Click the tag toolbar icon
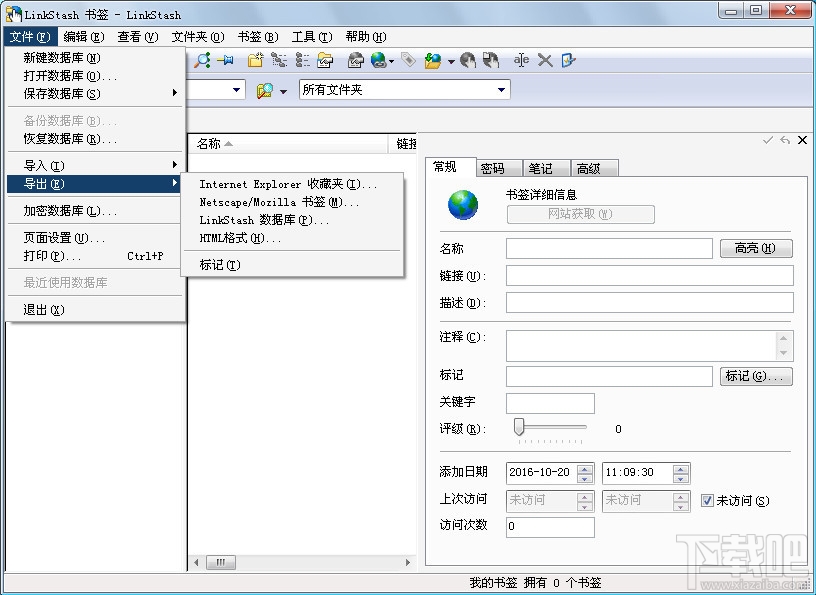The height and width of the screenshot is (595, 816). pyautogui.click(x=410, y=60)
